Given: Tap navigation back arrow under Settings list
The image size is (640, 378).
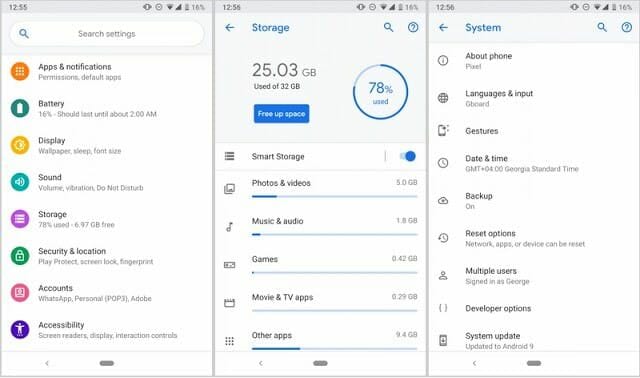Looking at the screenshot, I should point(47,363).
